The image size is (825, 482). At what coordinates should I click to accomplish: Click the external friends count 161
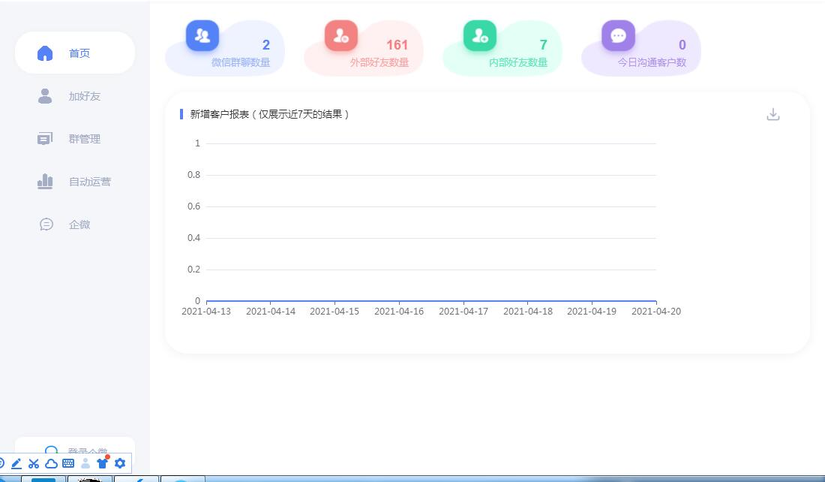(397, 45)
